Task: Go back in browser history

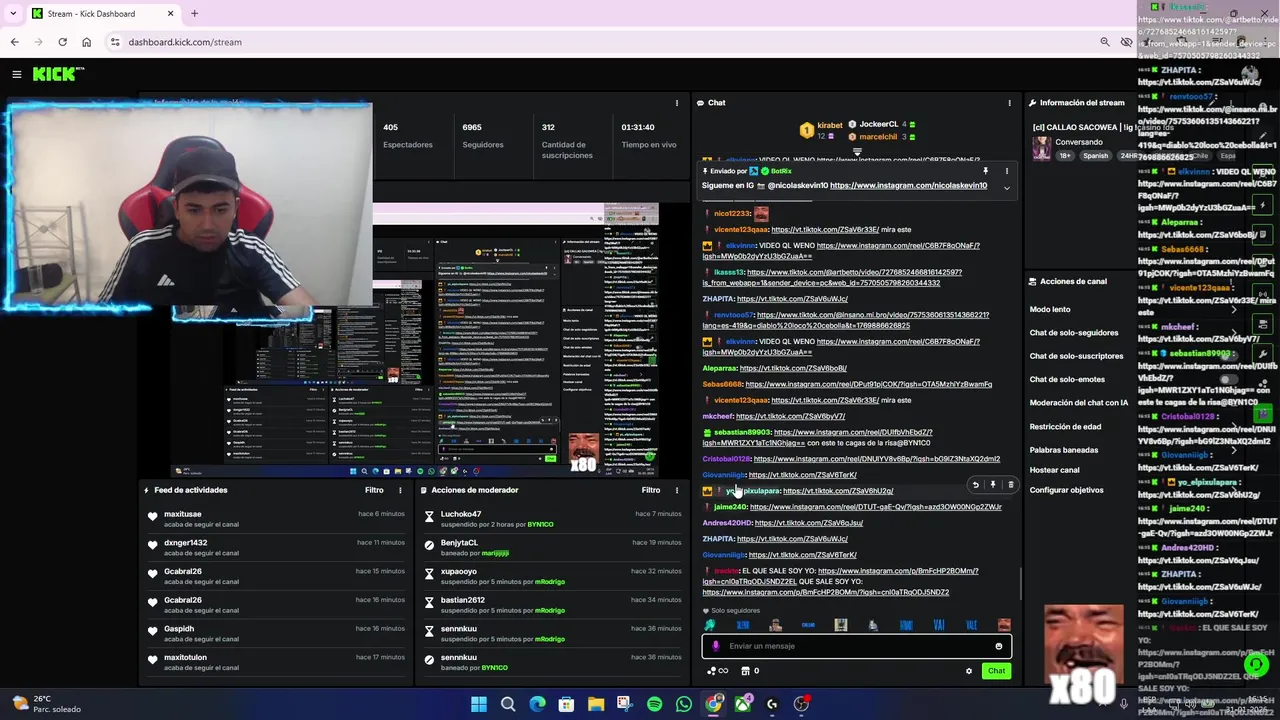Action: (14, 42)
